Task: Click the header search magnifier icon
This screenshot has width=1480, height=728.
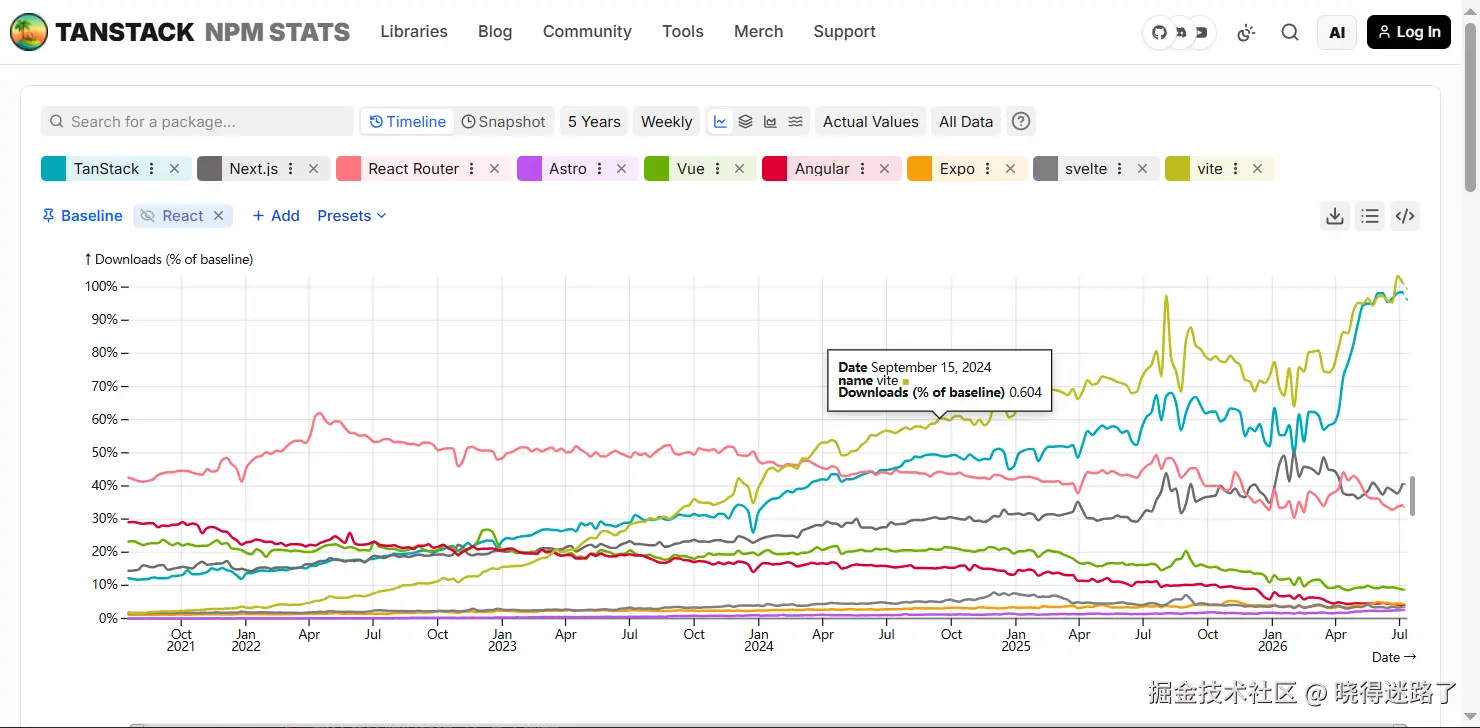Action: click(1290, 32)
